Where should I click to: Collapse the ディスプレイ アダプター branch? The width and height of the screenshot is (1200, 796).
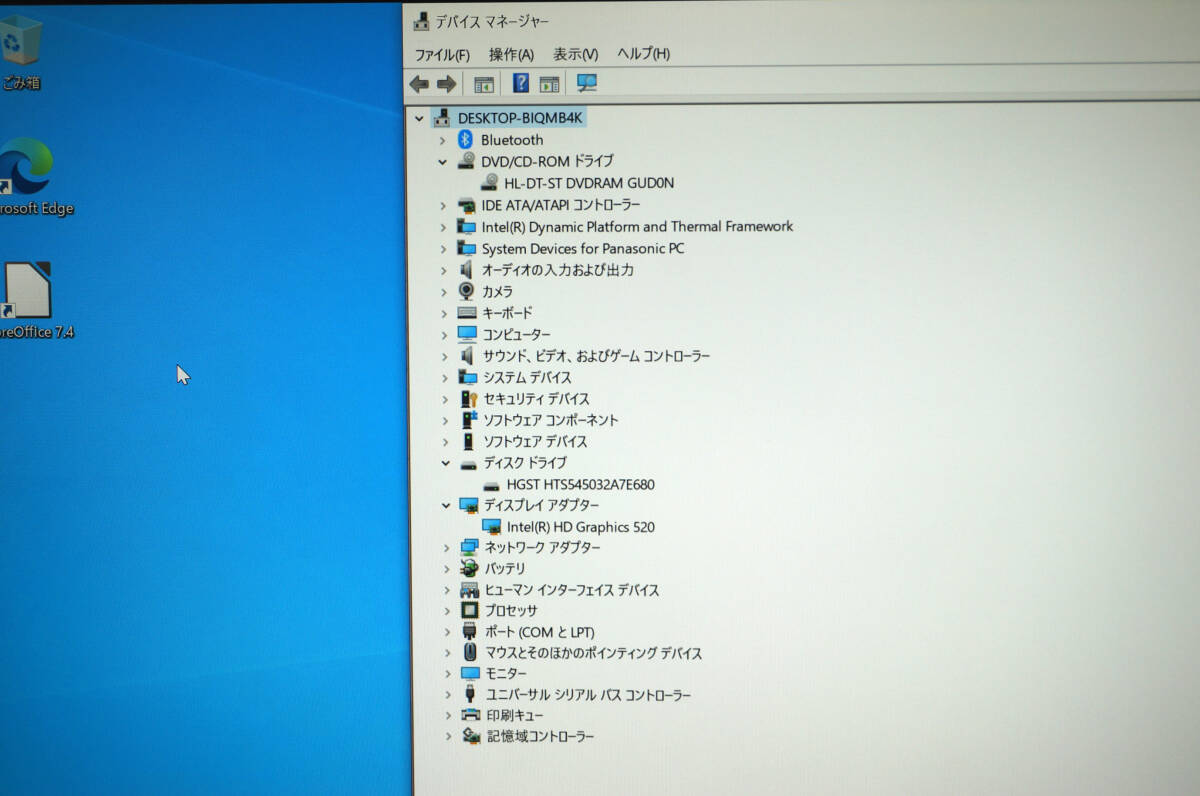point(446,505)
